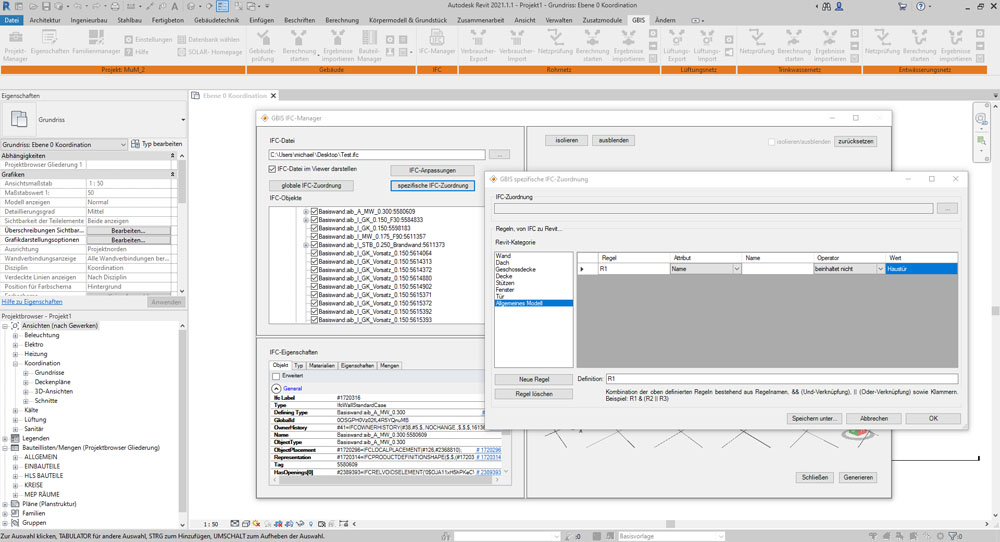
Task: Click the Lüftungs-Import icon
Action: coord(707,45)
